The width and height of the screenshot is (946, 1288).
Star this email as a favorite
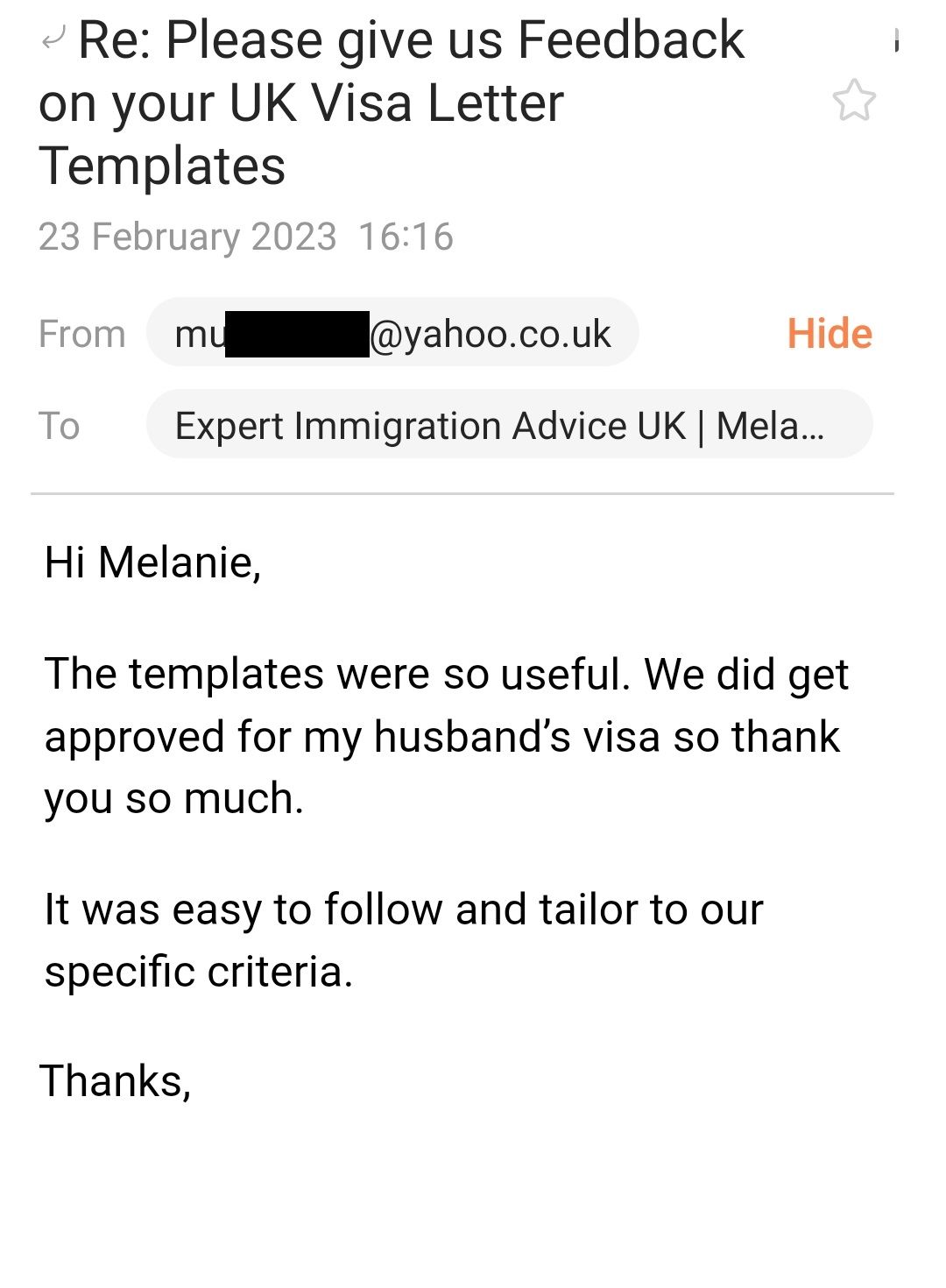[x=853, y=101]
